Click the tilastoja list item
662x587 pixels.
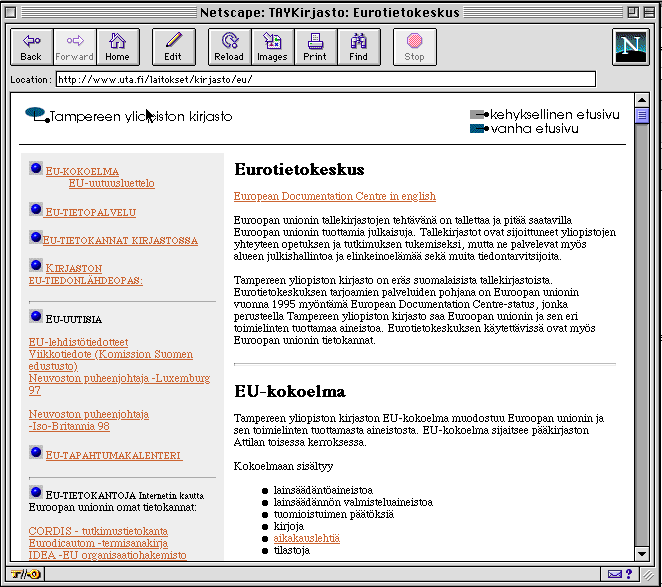tap(292, 550)
